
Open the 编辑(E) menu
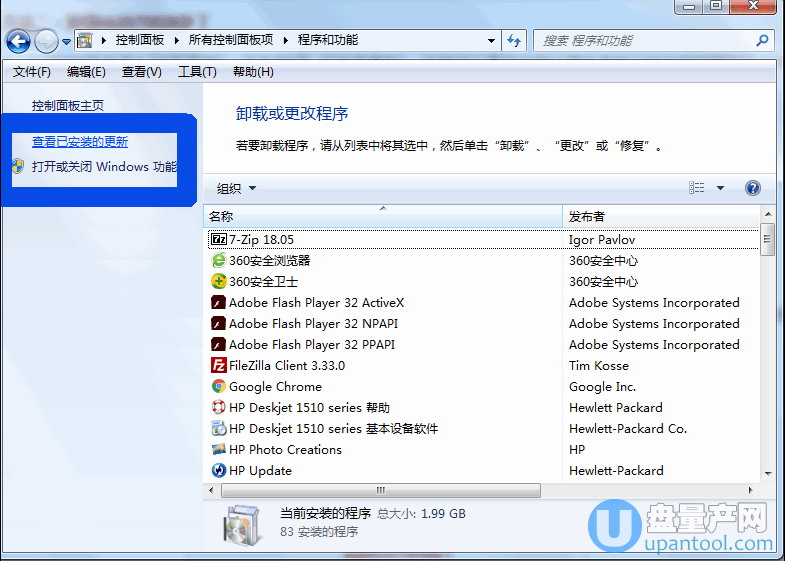coord(86,72)
